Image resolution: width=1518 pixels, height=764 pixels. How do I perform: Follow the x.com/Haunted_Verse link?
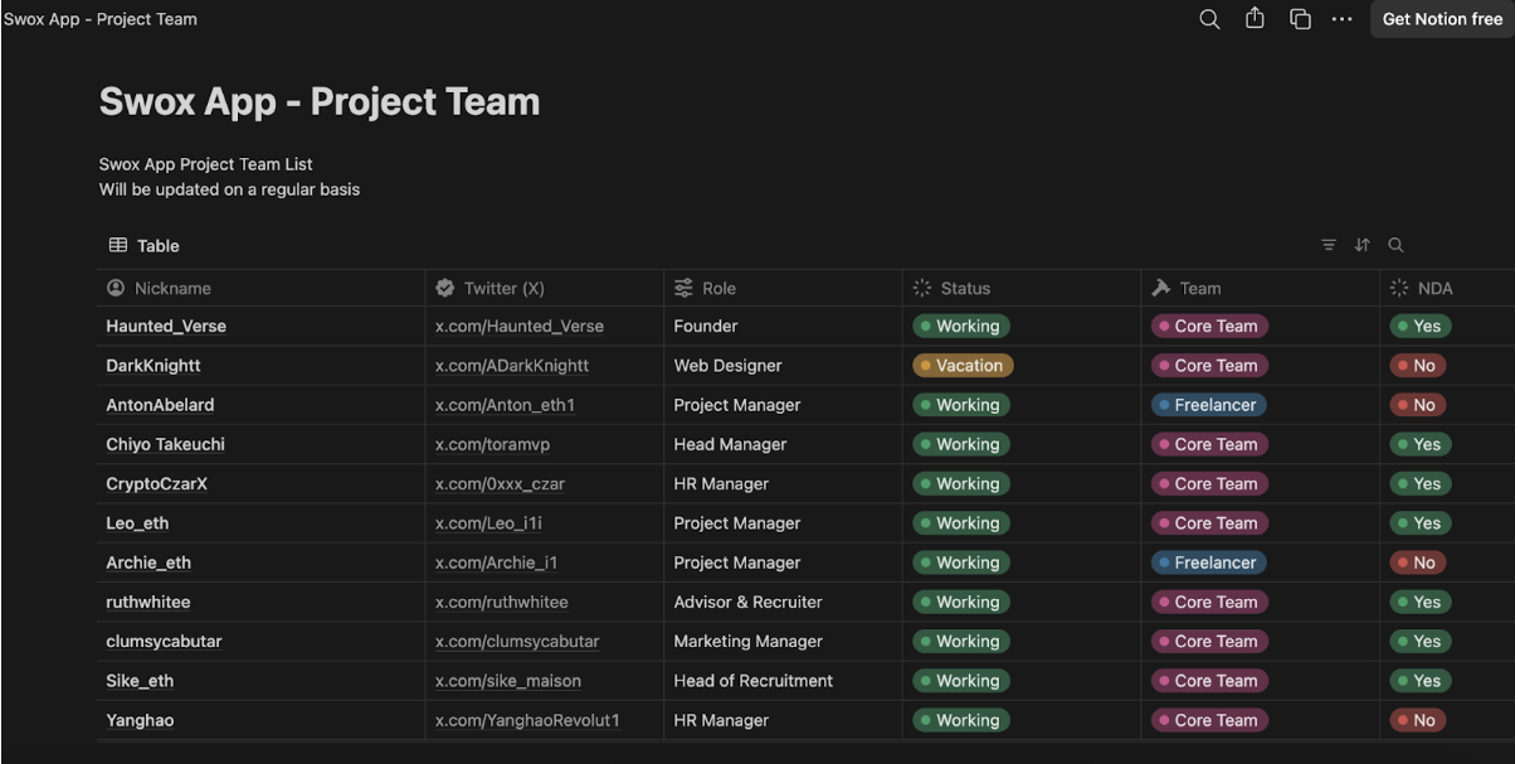519,326
